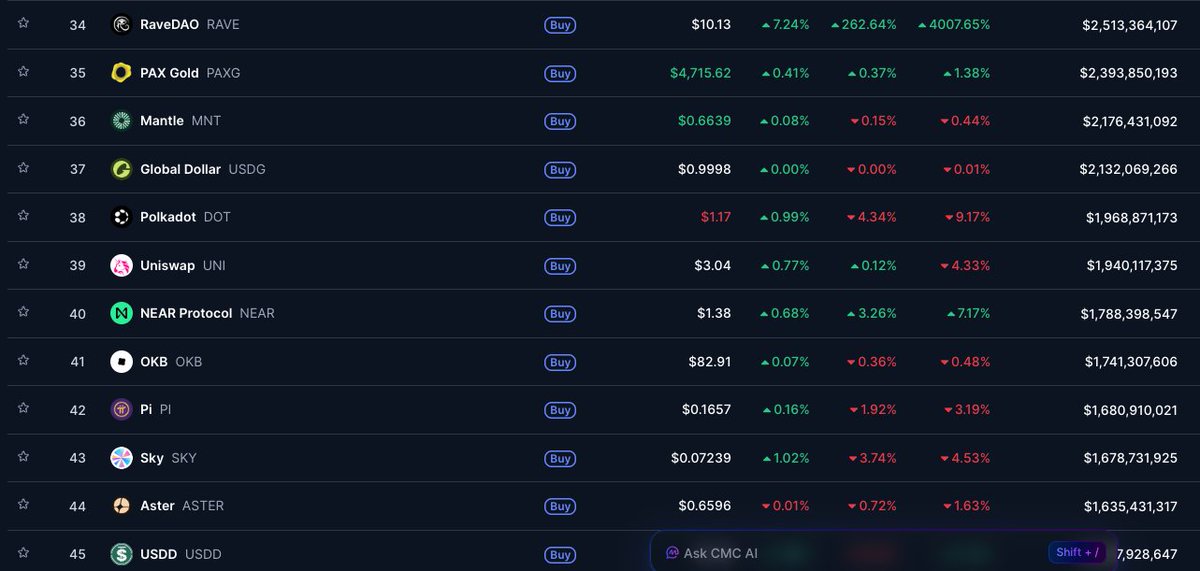Click Aster price $0.6596
Screen dimensions: 1200x571
pyautogui.click(x=705, y=506)
